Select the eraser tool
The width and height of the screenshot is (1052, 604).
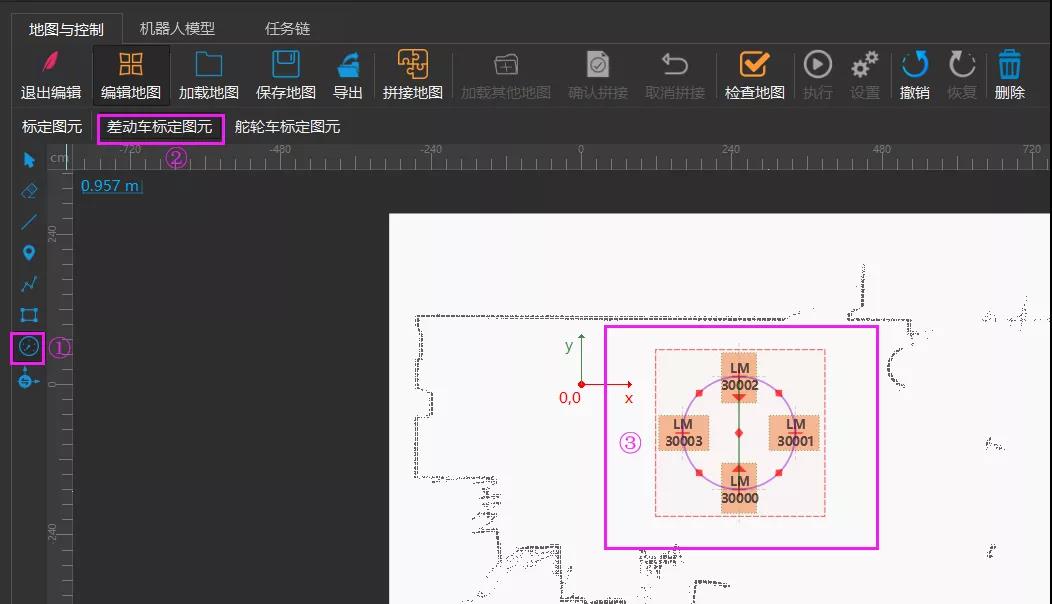coord(28,191)
